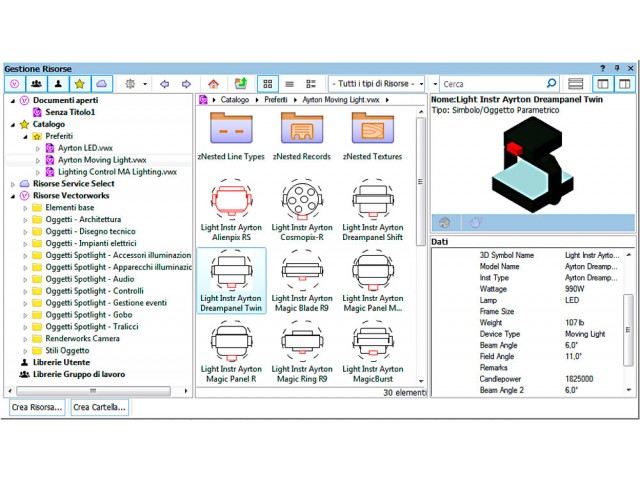Image resolution: width=640 pixels, height=480 pixels.
Task: Toggle left file browser pane
Action: click(602, 84)
